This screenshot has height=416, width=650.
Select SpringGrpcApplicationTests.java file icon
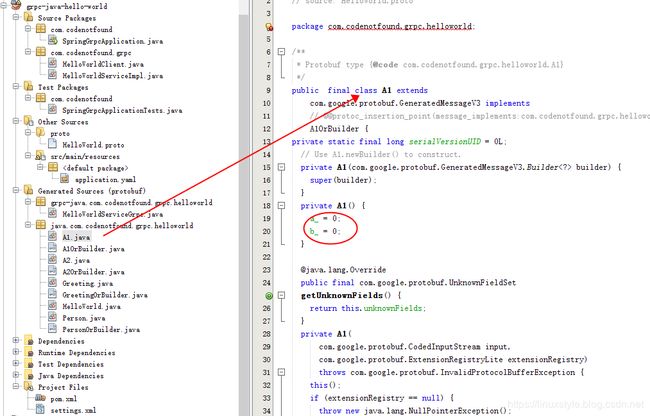point(53,109)
